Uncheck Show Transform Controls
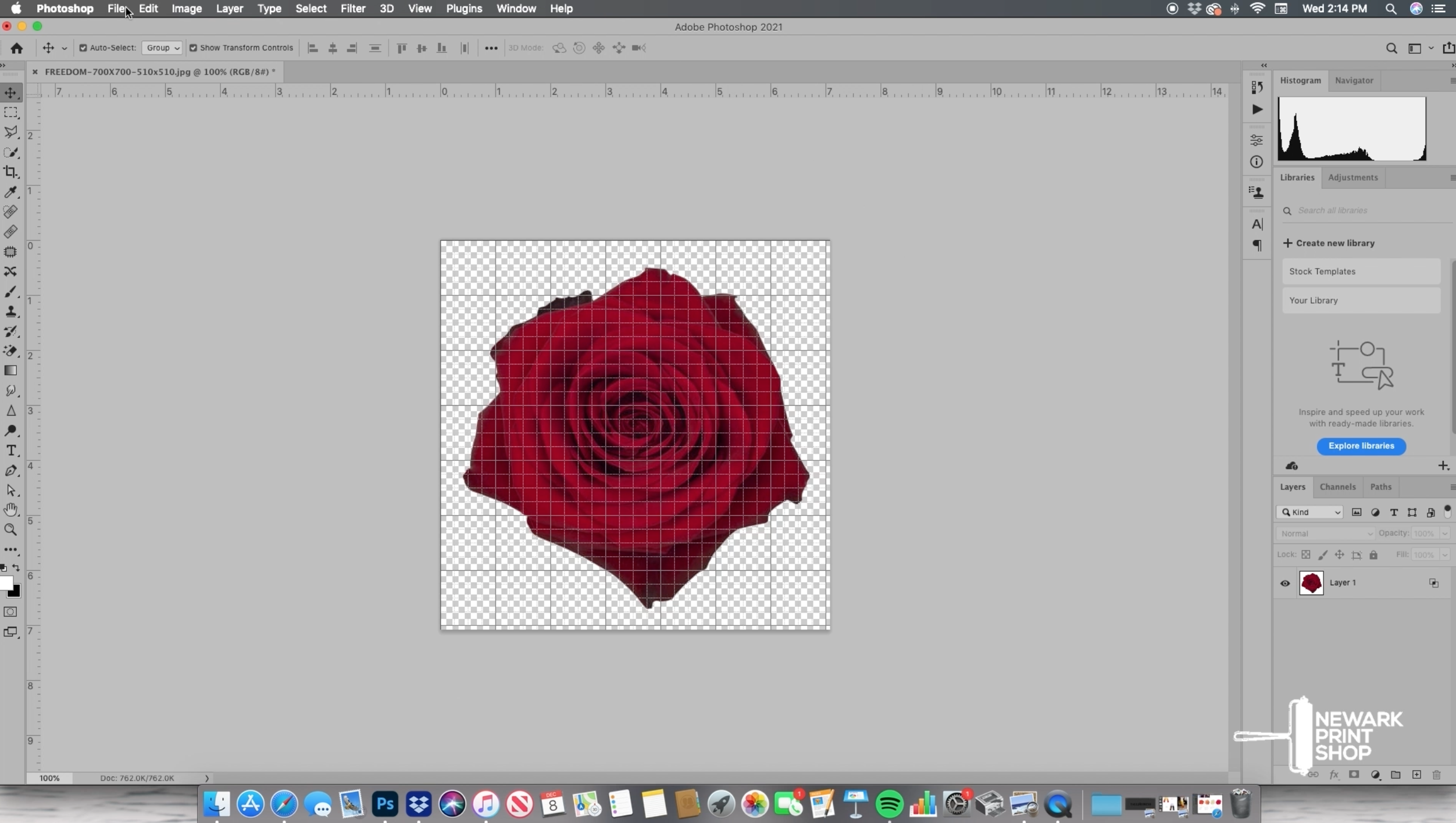The height and width of the screenshot is (823, 1456). point(193,48)
